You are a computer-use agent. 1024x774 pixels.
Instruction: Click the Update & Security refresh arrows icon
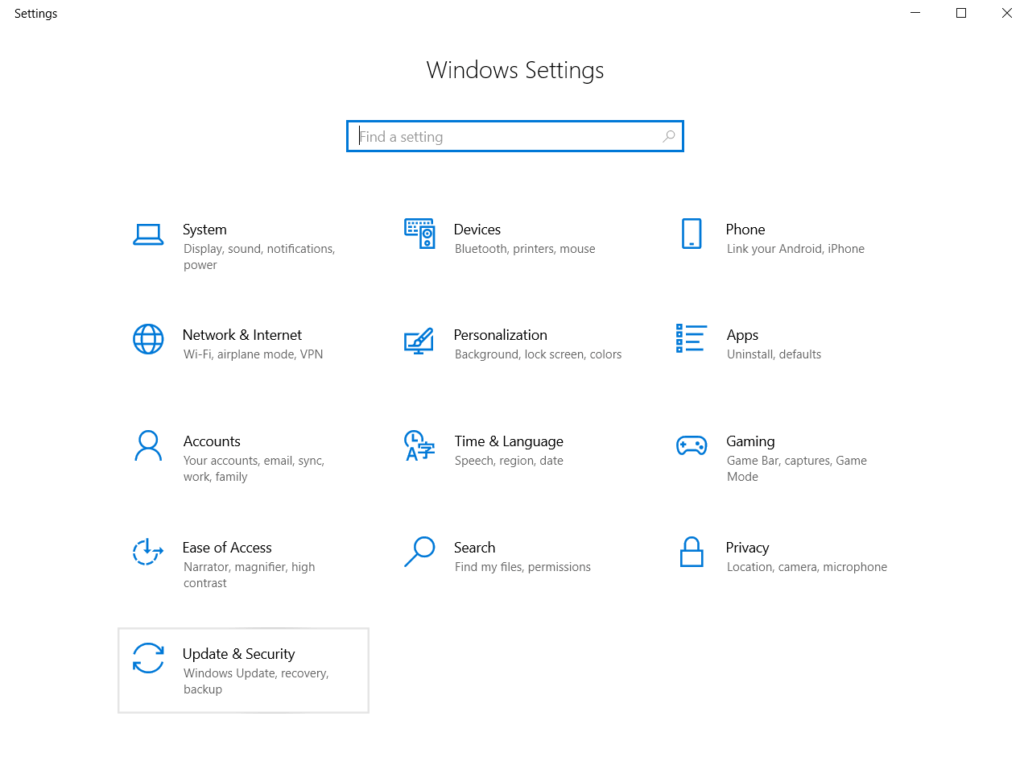[148, 658]
